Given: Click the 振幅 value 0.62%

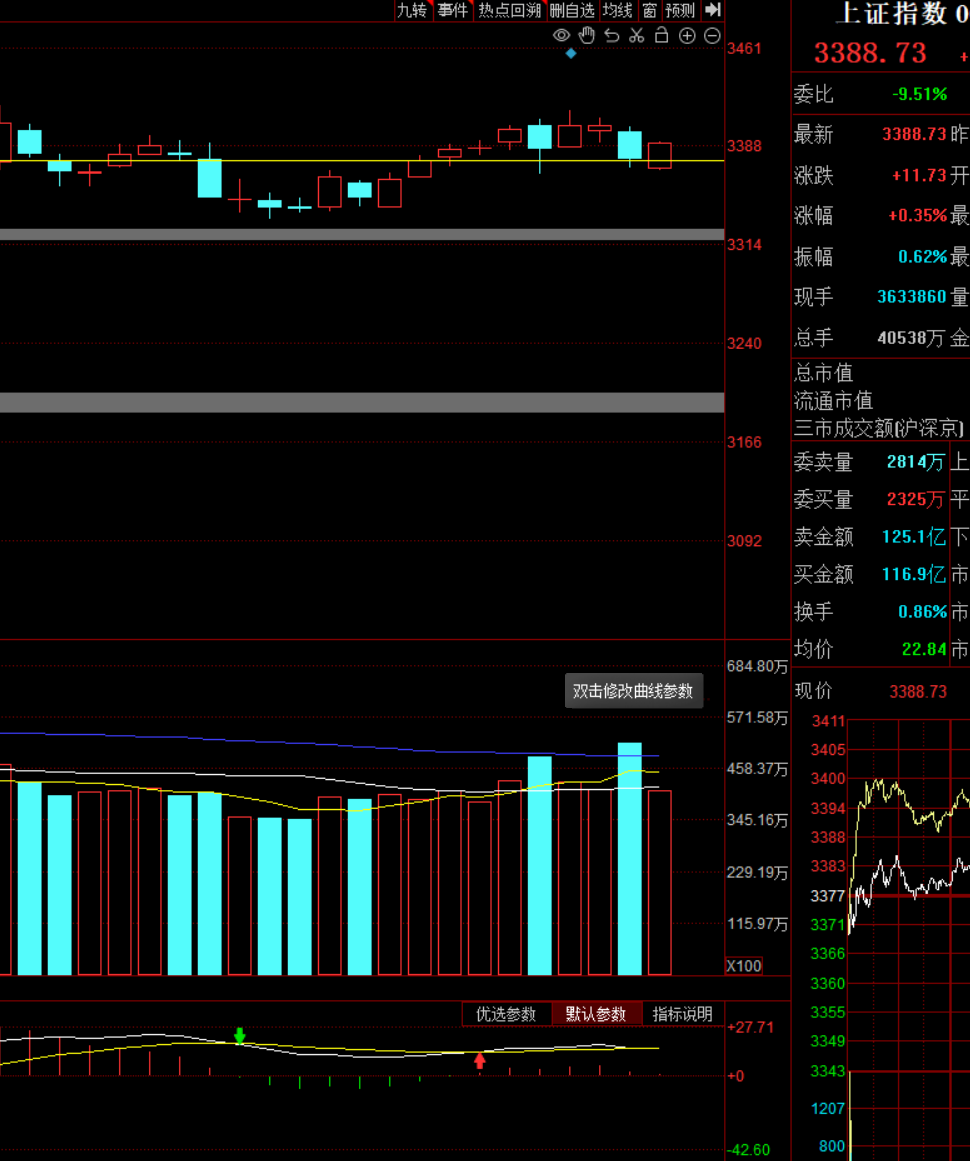Looking at the screenshot, I should click(923, 257).
